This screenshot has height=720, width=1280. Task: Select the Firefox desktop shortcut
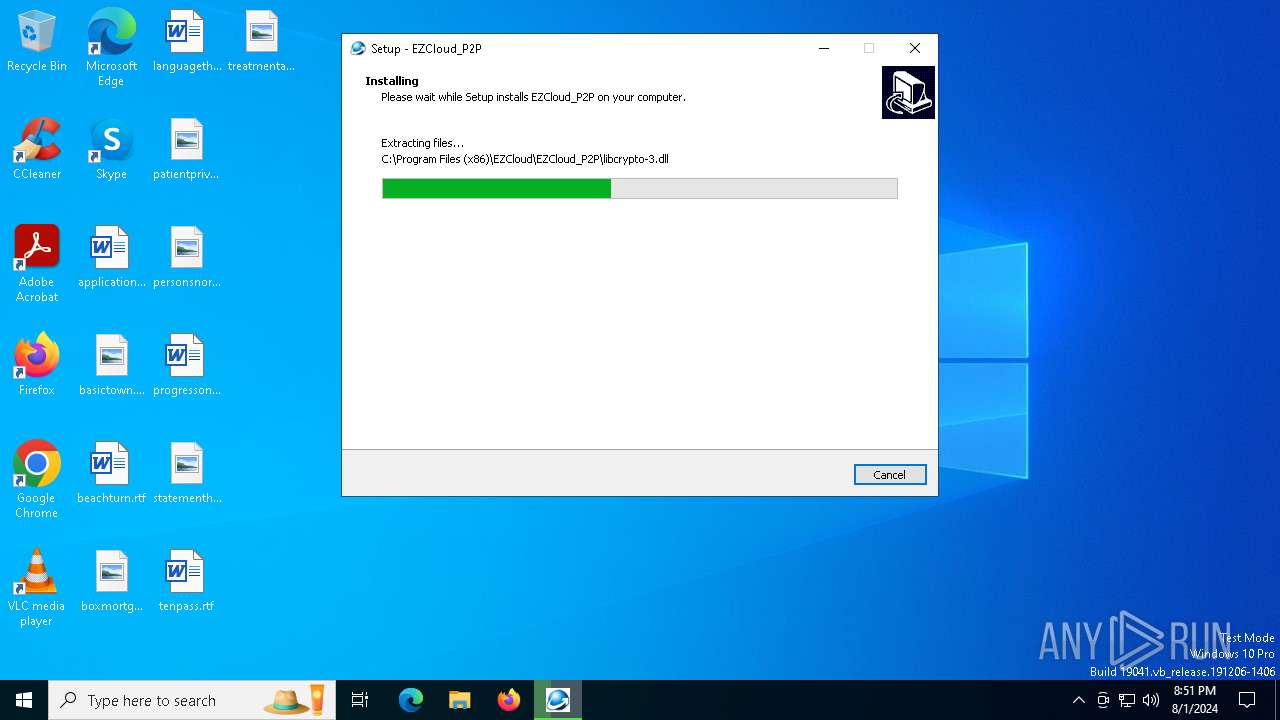click(37, 366)
